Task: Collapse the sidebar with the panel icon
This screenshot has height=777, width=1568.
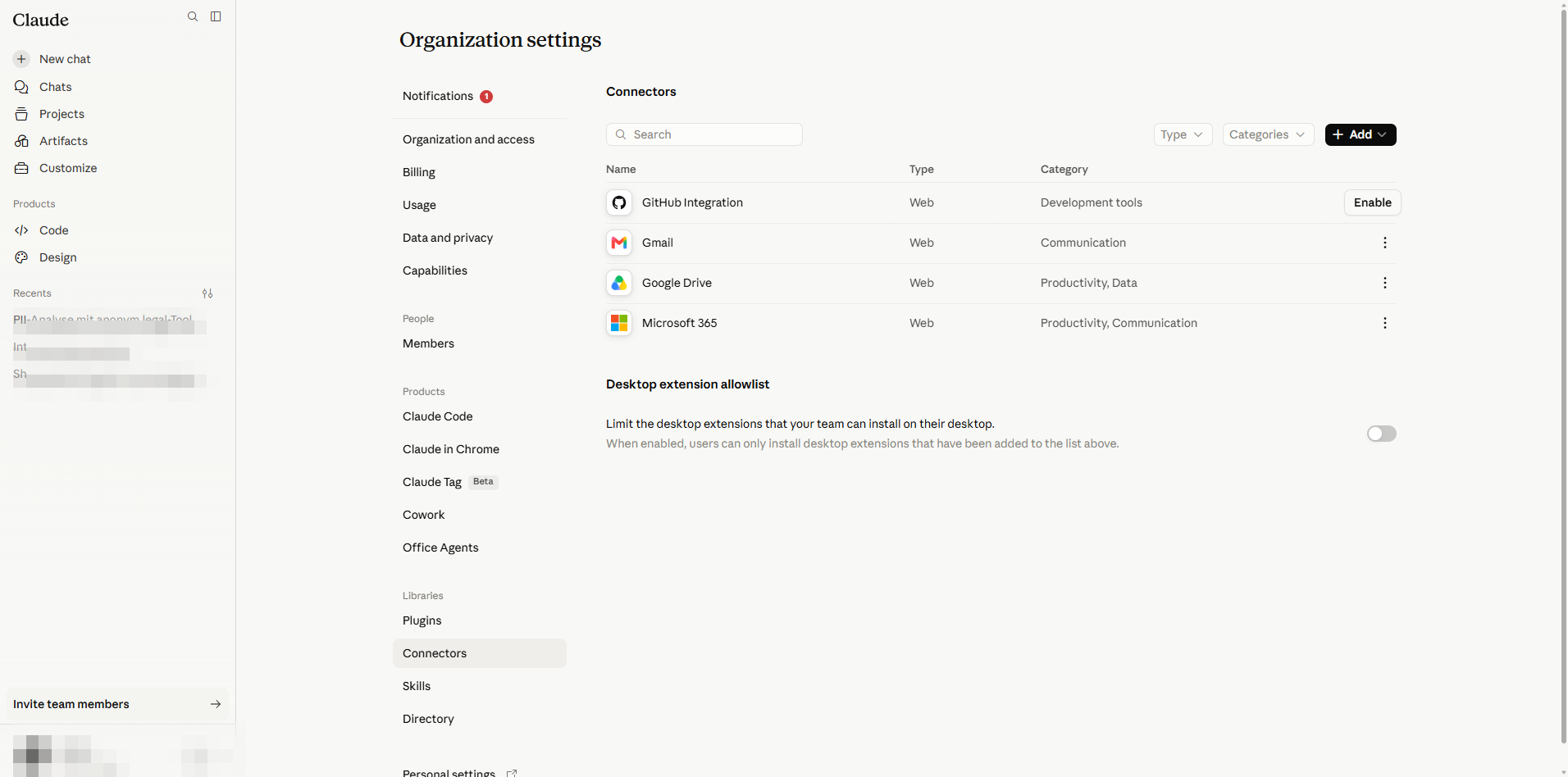Action: (x=216, y=16)
